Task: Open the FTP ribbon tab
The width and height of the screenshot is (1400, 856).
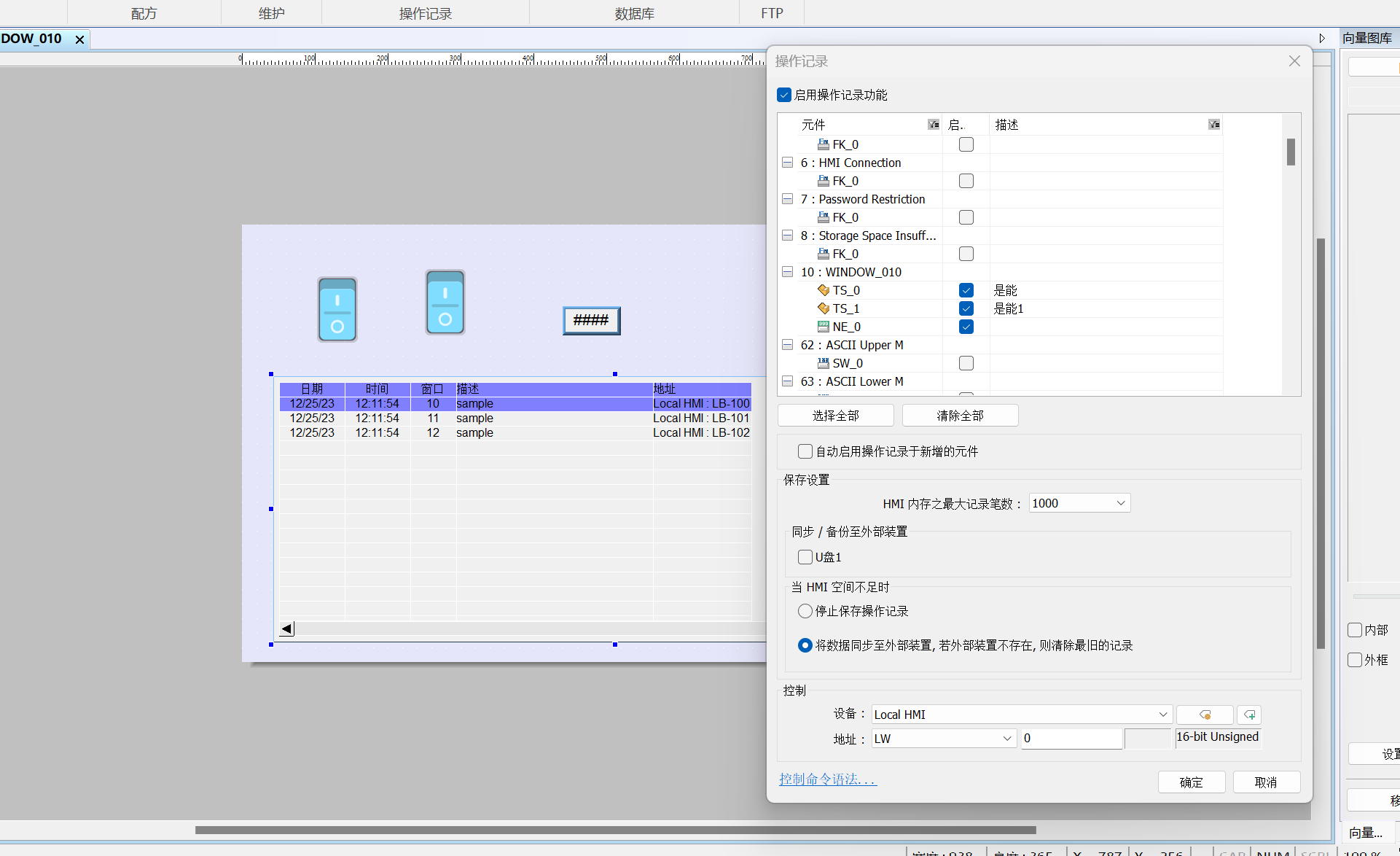Action: pyautogui.click(x=772, y=13)
